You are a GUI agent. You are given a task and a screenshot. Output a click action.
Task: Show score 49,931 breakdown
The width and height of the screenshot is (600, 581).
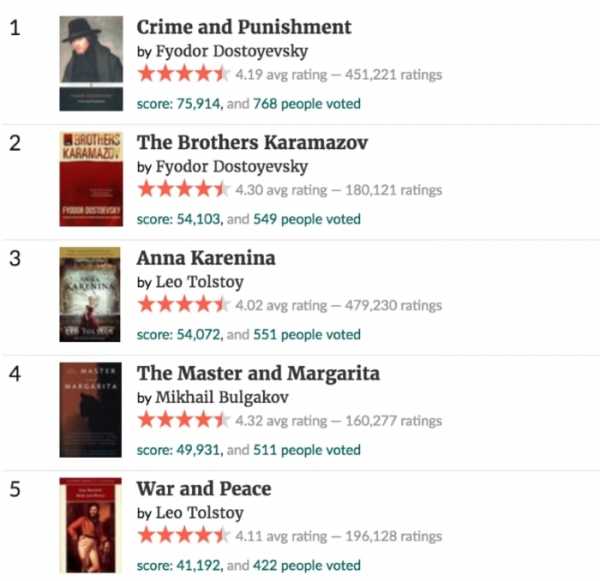click(x=179, y=450)
